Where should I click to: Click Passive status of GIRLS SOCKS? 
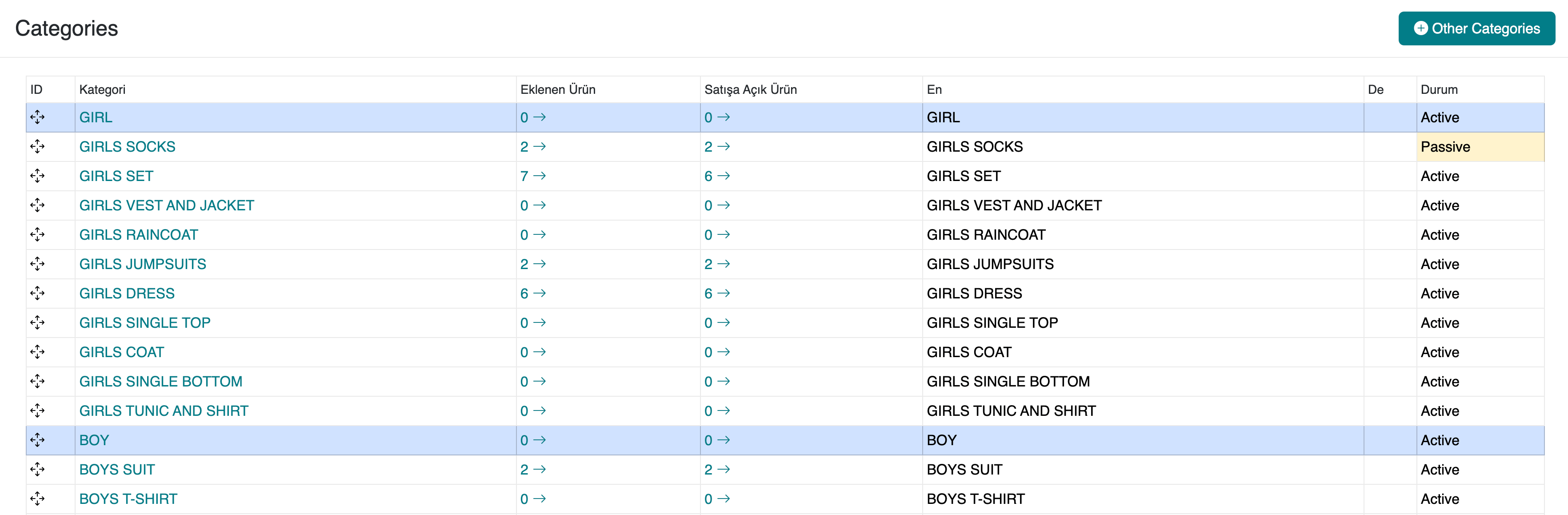point(1445,147)
